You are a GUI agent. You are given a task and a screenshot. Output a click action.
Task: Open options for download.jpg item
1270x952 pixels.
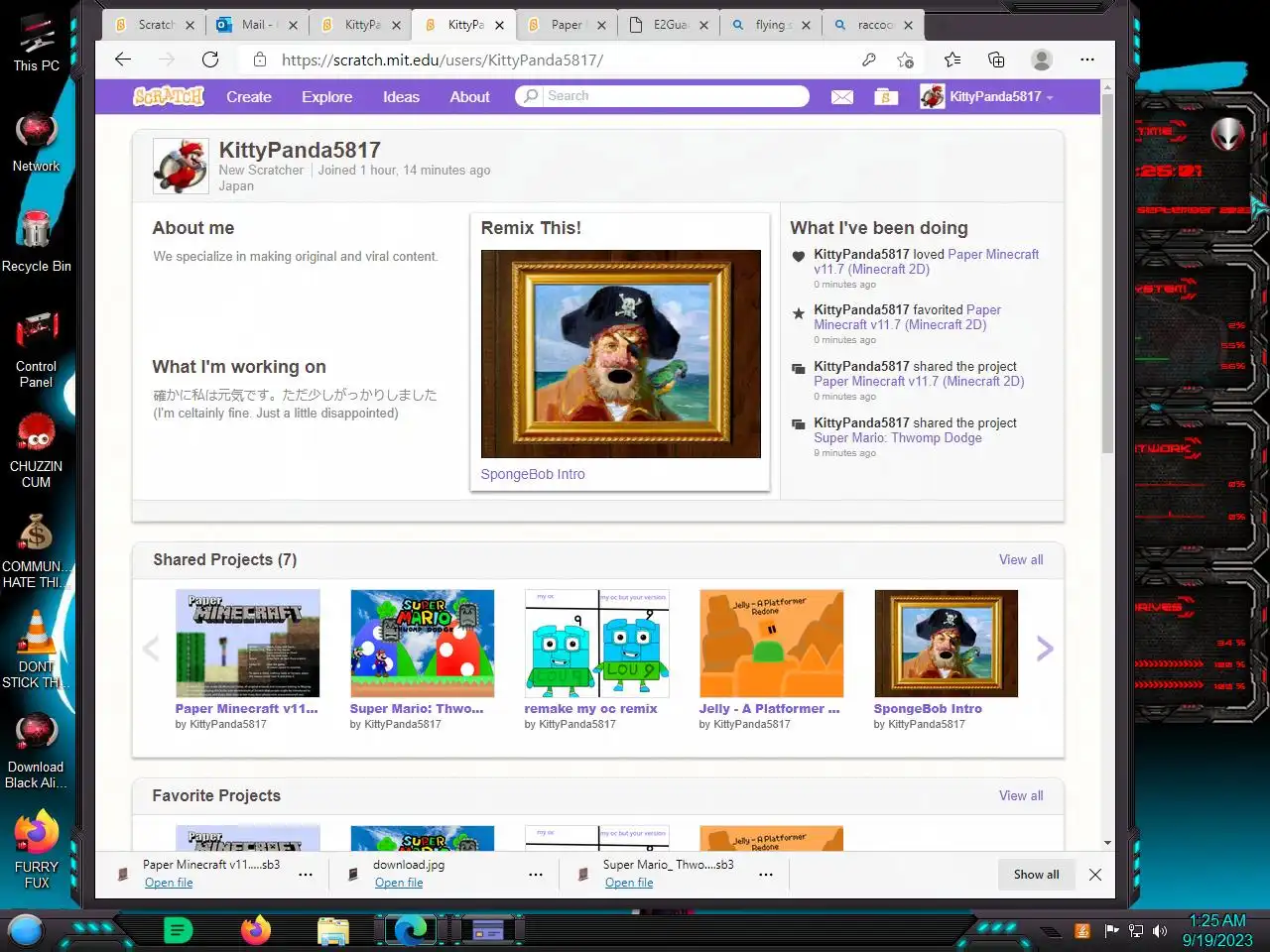536,875
